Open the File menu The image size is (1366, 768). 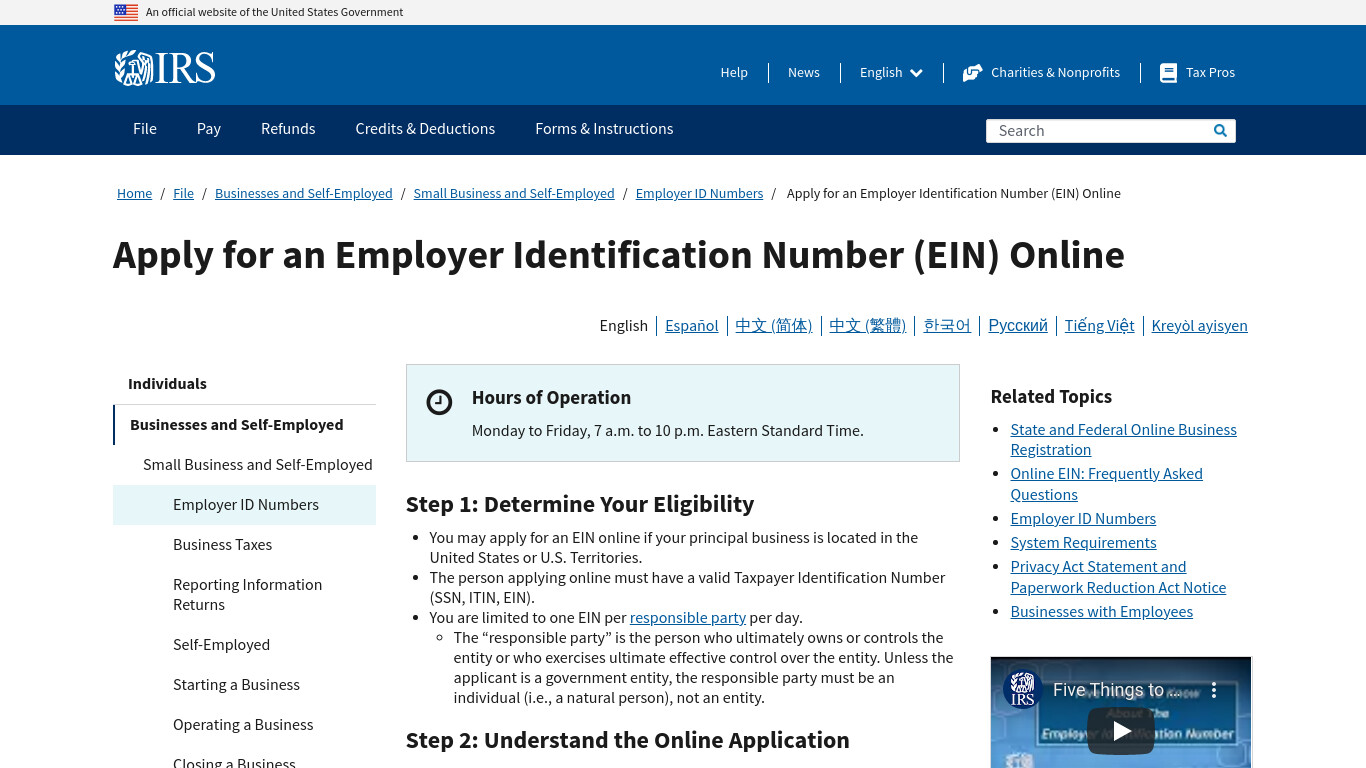[x=145, y=129]
